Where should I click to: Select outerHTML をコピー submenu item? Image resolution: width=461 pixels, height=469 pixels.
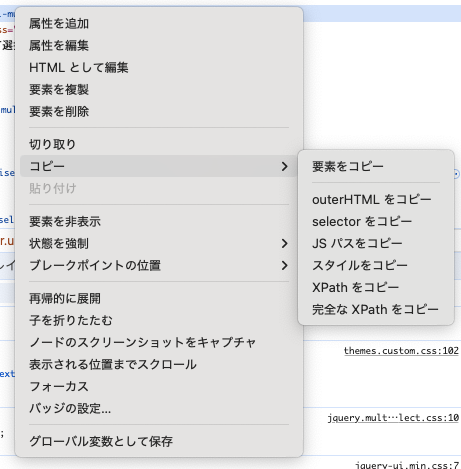(x=376, y=200)
